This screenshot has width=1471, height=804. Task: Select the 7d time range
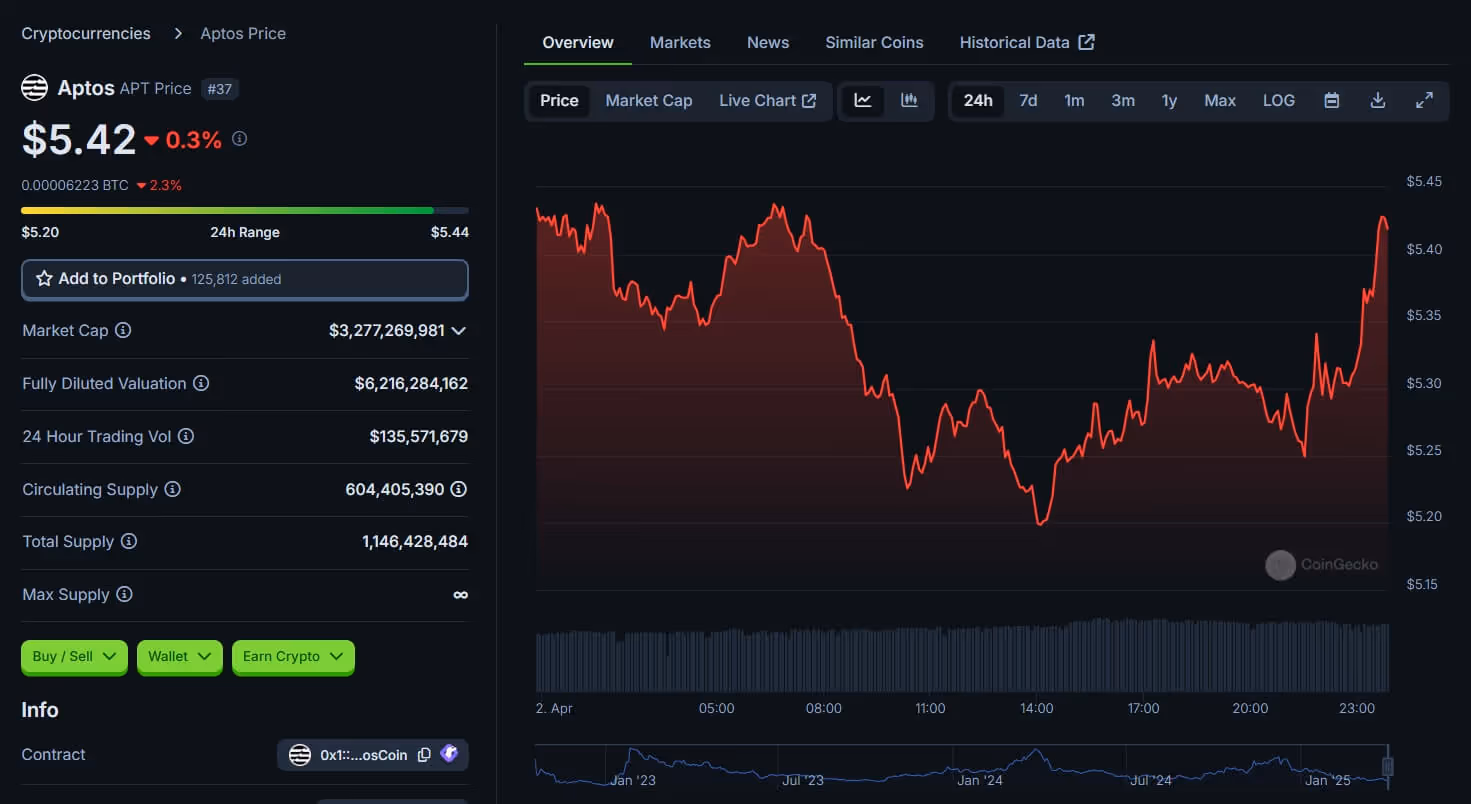coord(1028,100)
